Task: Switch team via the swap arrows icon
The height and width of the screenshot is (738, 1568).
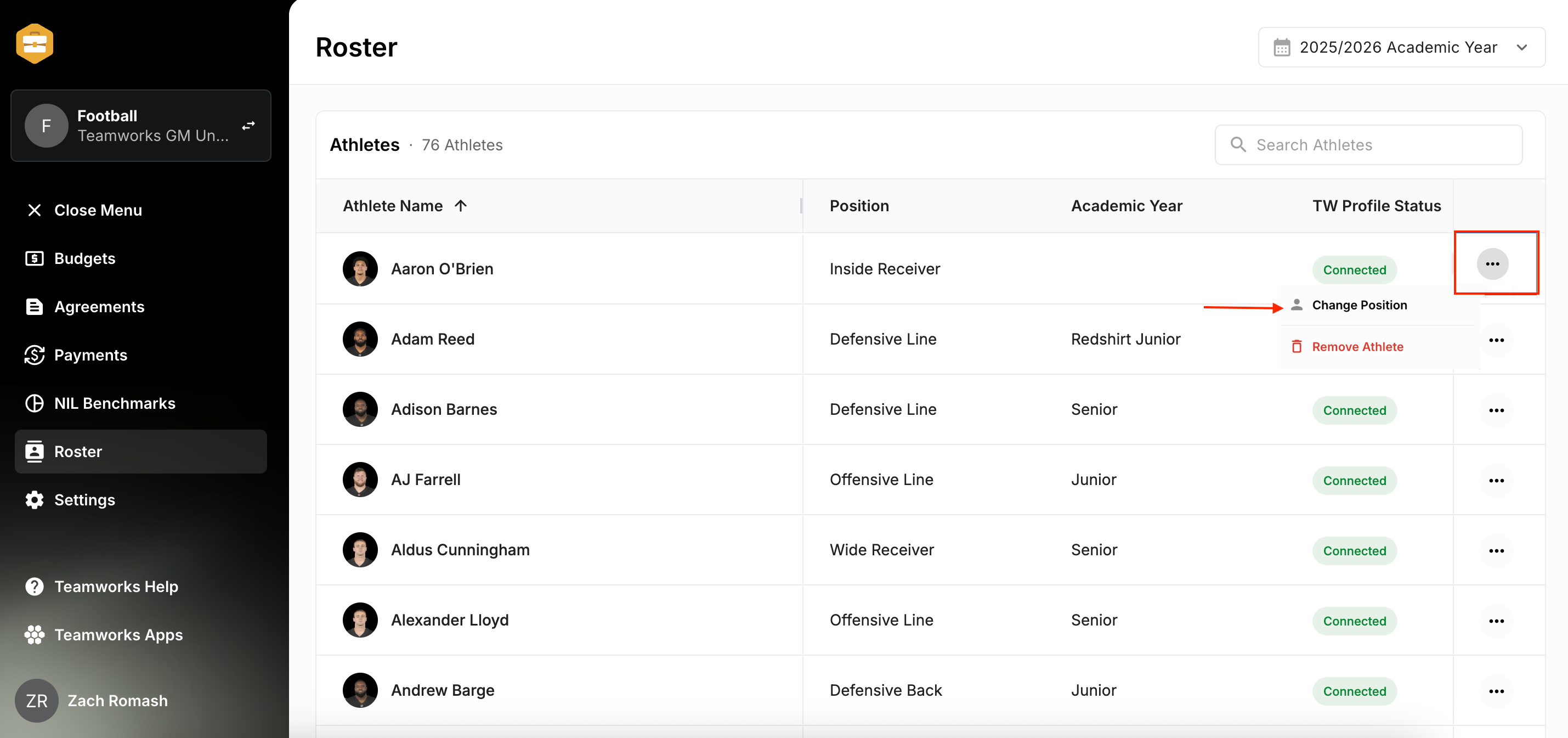Action: pos(248,126)
